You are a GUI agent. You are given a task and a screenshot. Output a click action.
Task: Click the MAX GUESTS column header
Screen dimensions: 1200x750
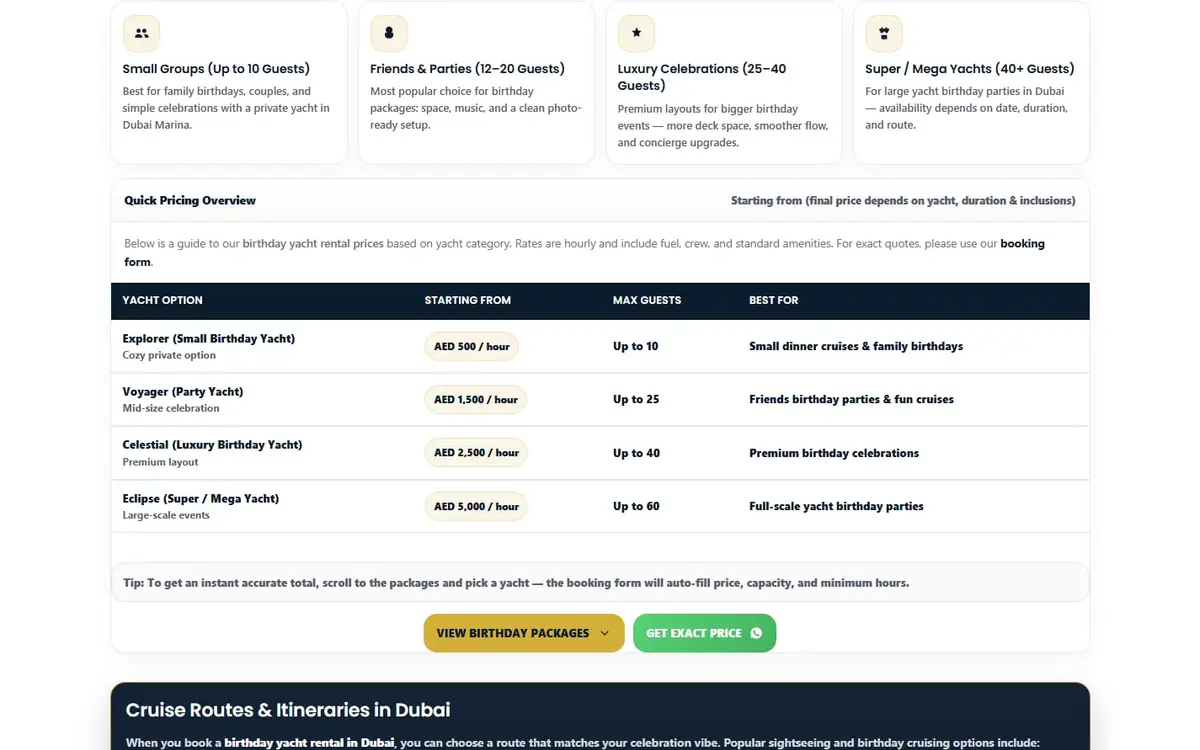[x=647, y=300]
